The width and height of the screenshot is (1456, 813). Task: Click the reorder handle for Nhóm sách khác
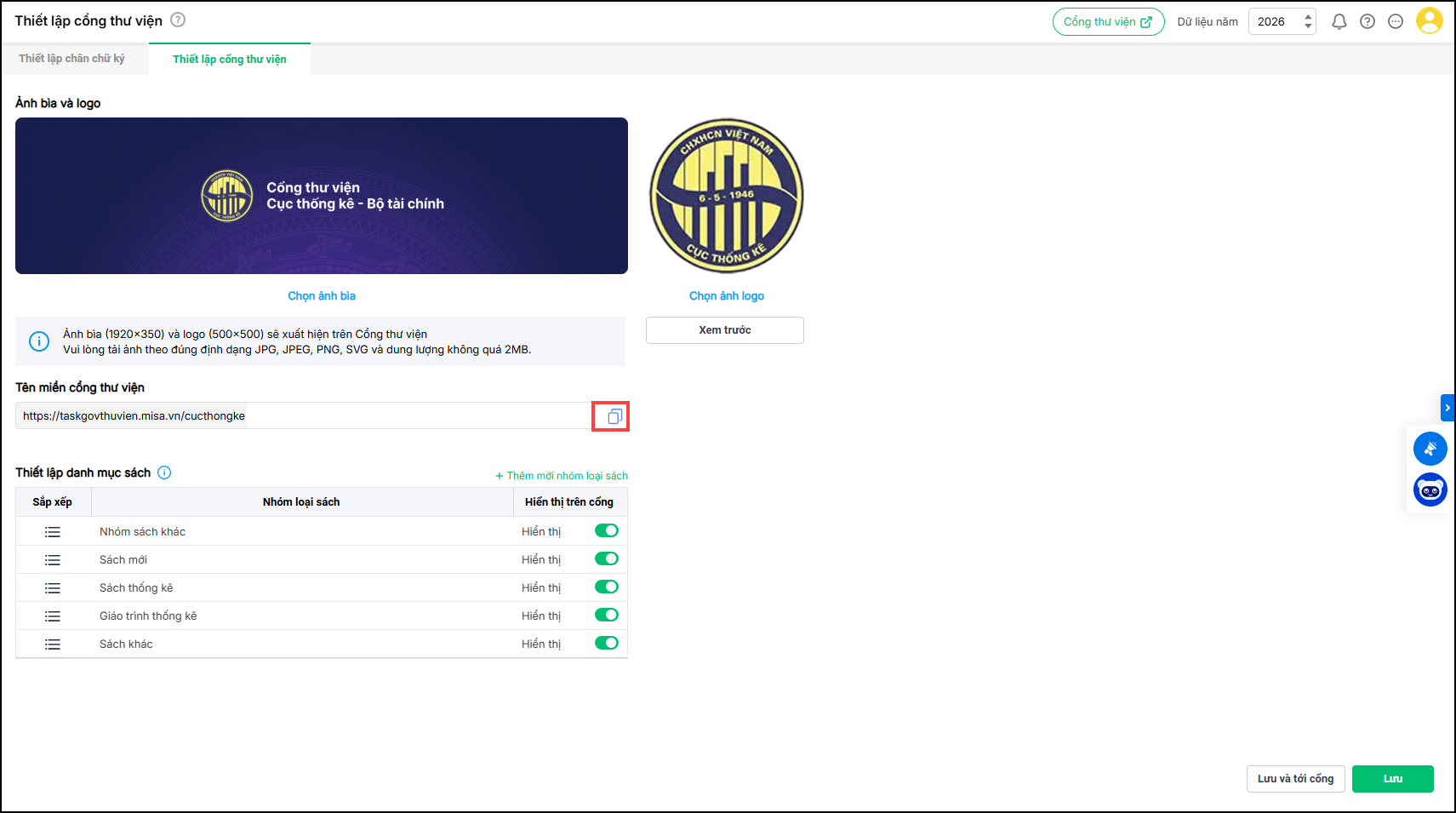(53, 532)
